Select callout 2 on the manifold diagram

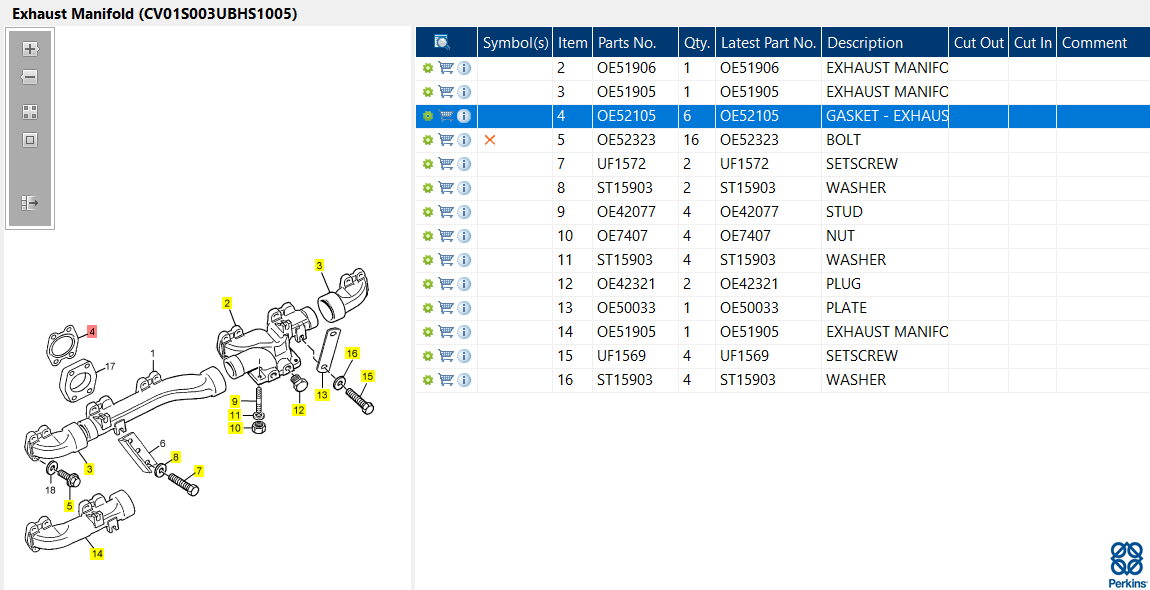tap(227, 303)
